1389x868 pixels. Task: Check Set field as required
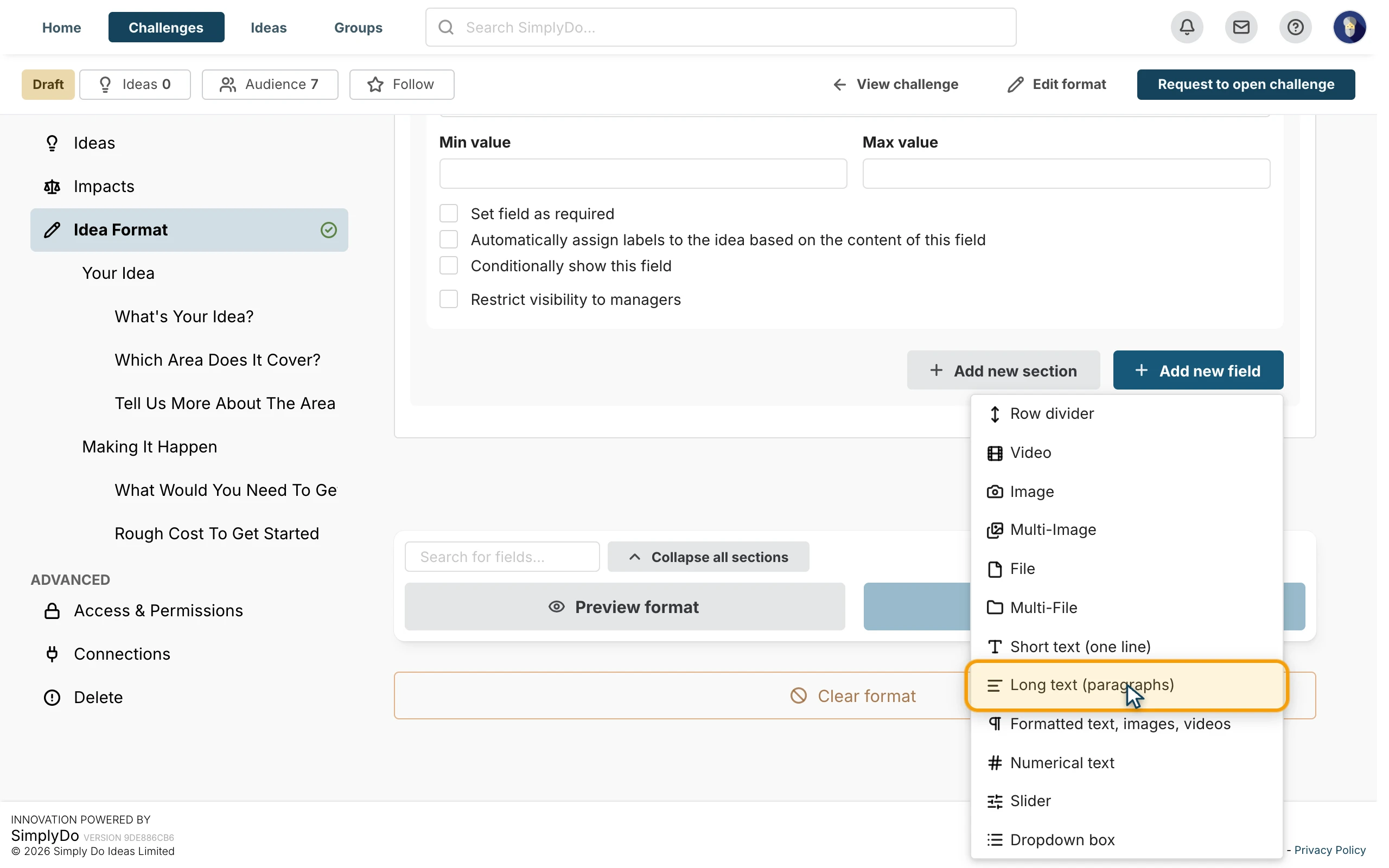click(448, 214)
